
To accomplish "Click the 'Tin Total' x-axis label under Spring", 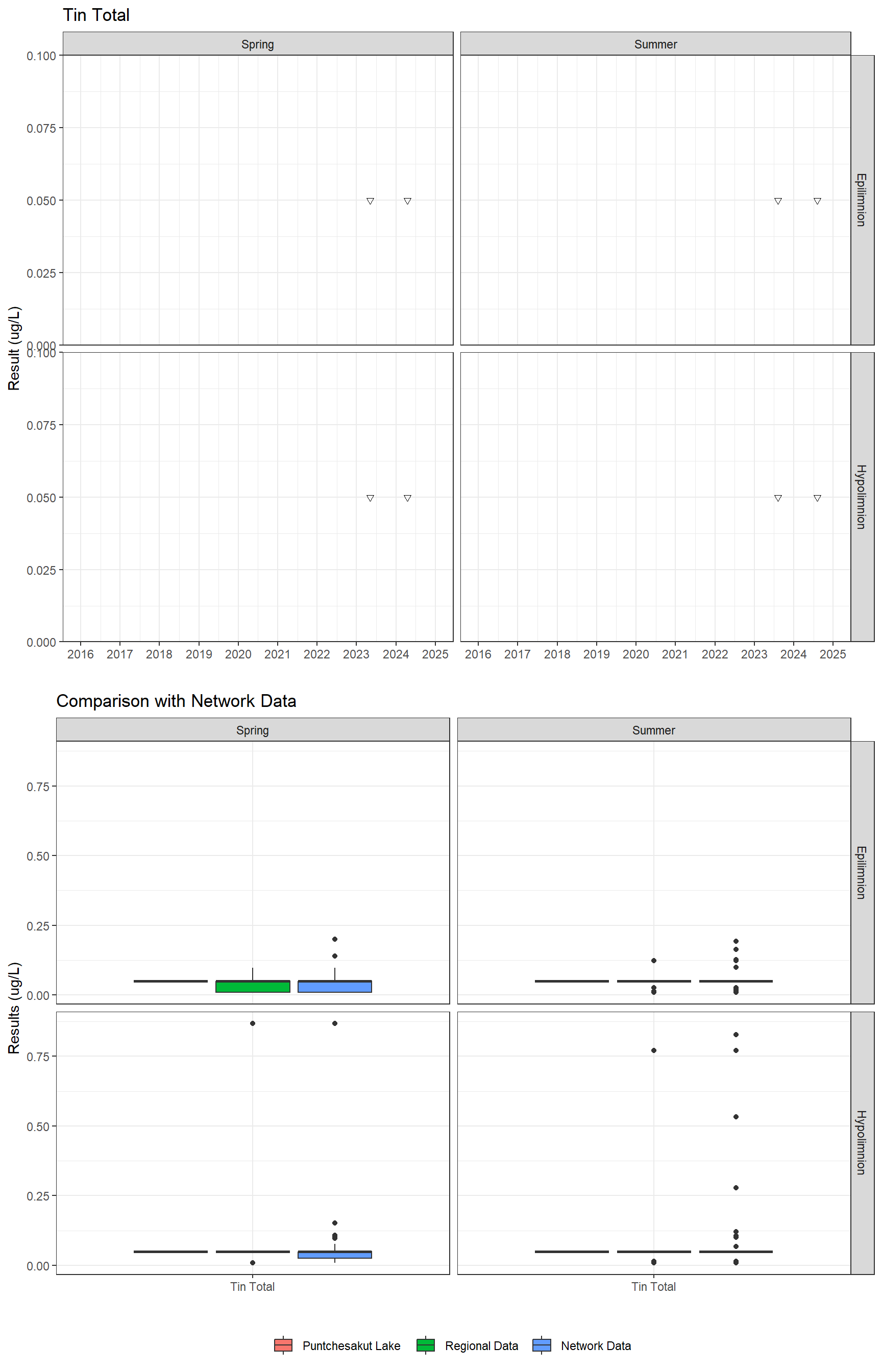I will pos(253,1287).
